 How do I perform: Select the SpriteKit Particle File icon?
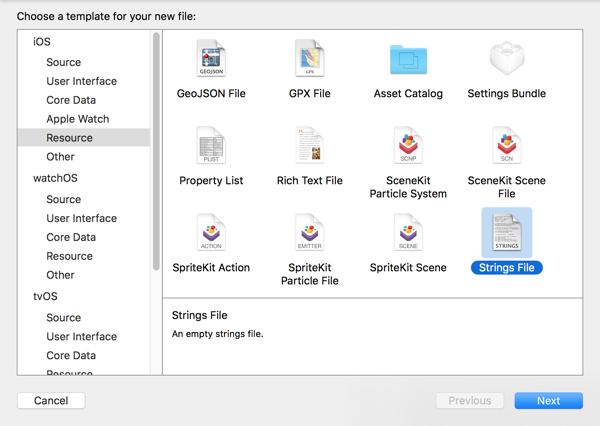(309, 233)
